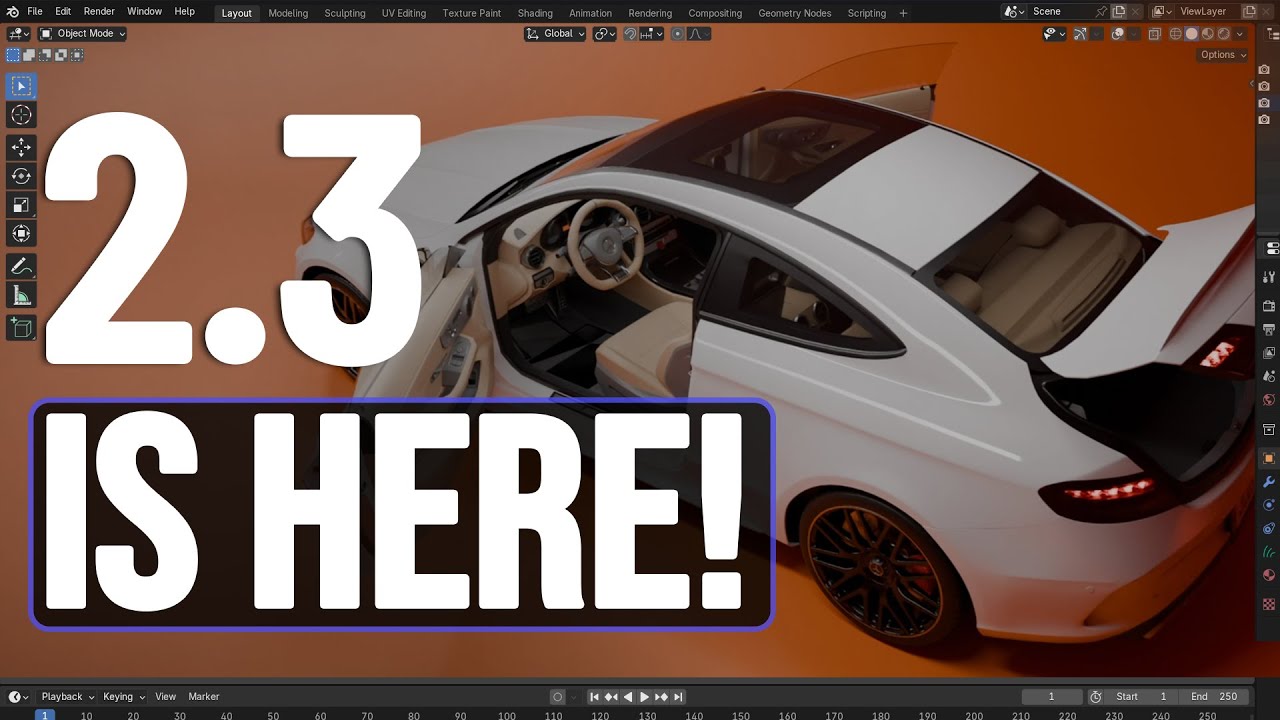This screenshot has width=1280, height=720.
Task: Select the Rotate tool
Action: tap(21, 176)
